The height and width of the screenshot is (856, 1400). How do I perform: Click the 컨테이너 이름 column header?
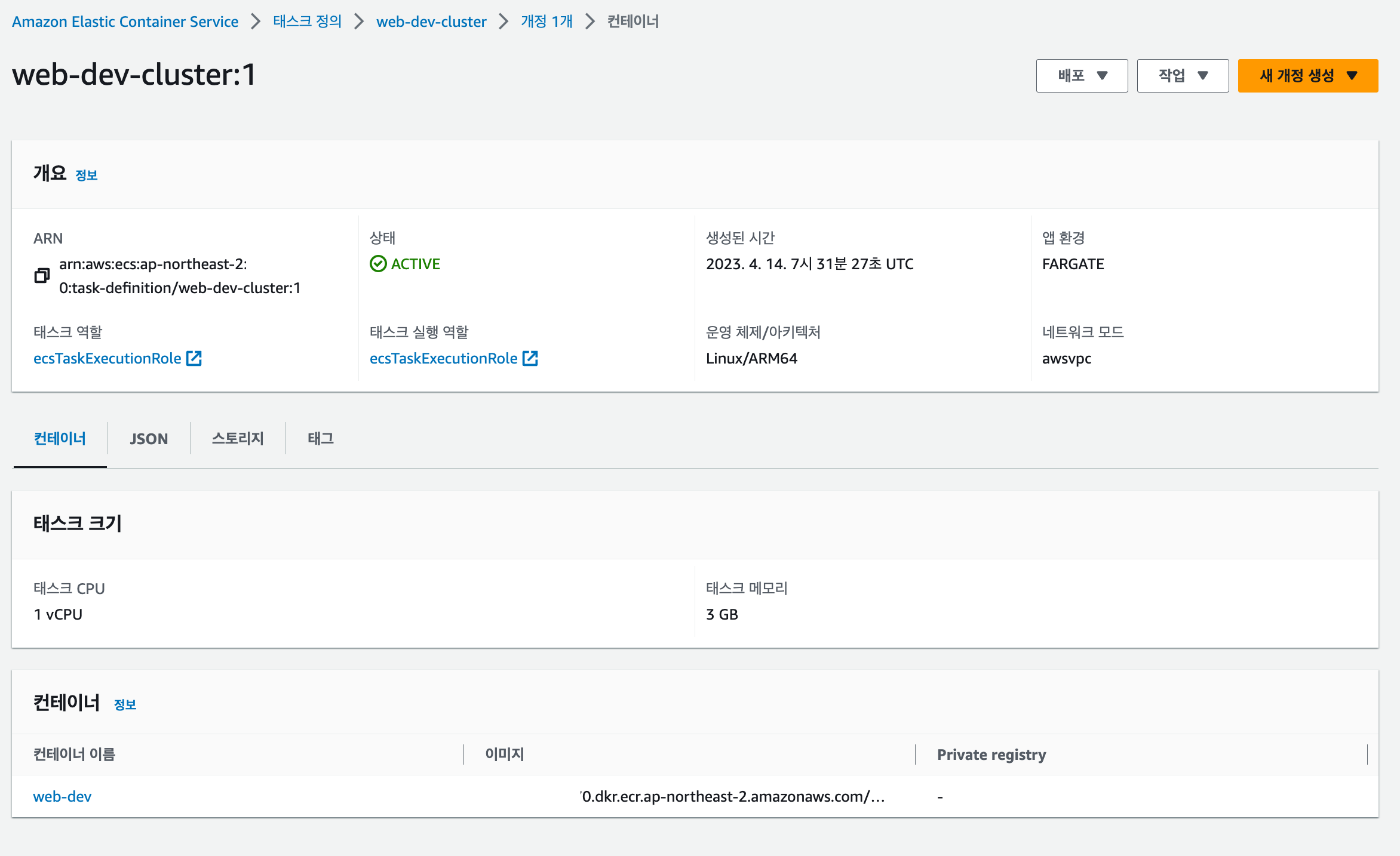click(x=74, y=755)
